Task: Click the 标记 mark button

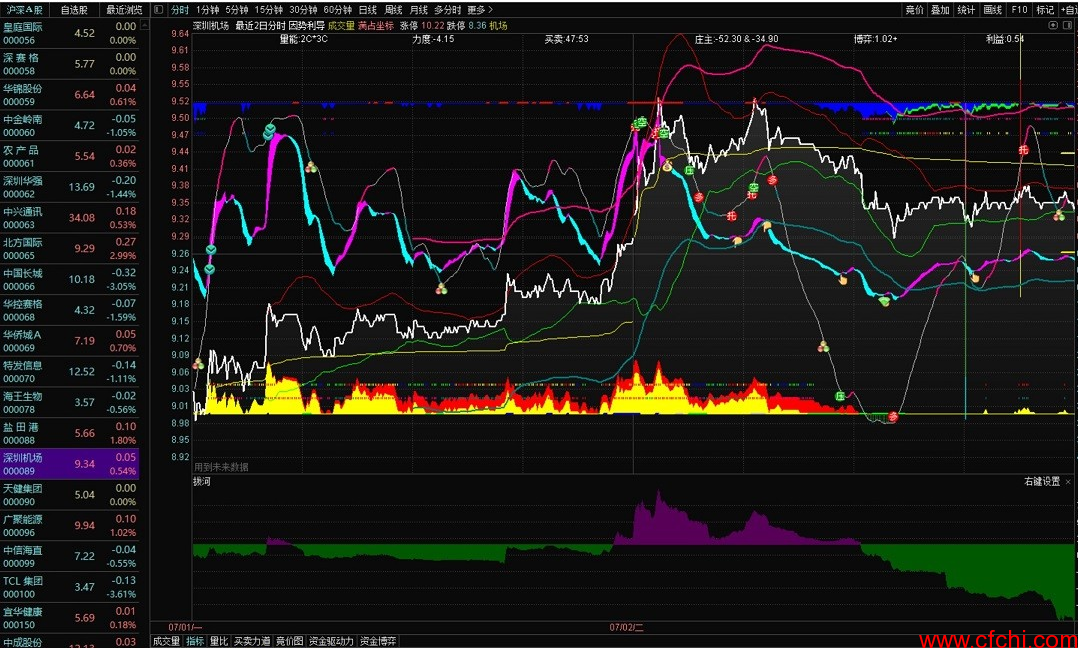Action: (1045, 10)
